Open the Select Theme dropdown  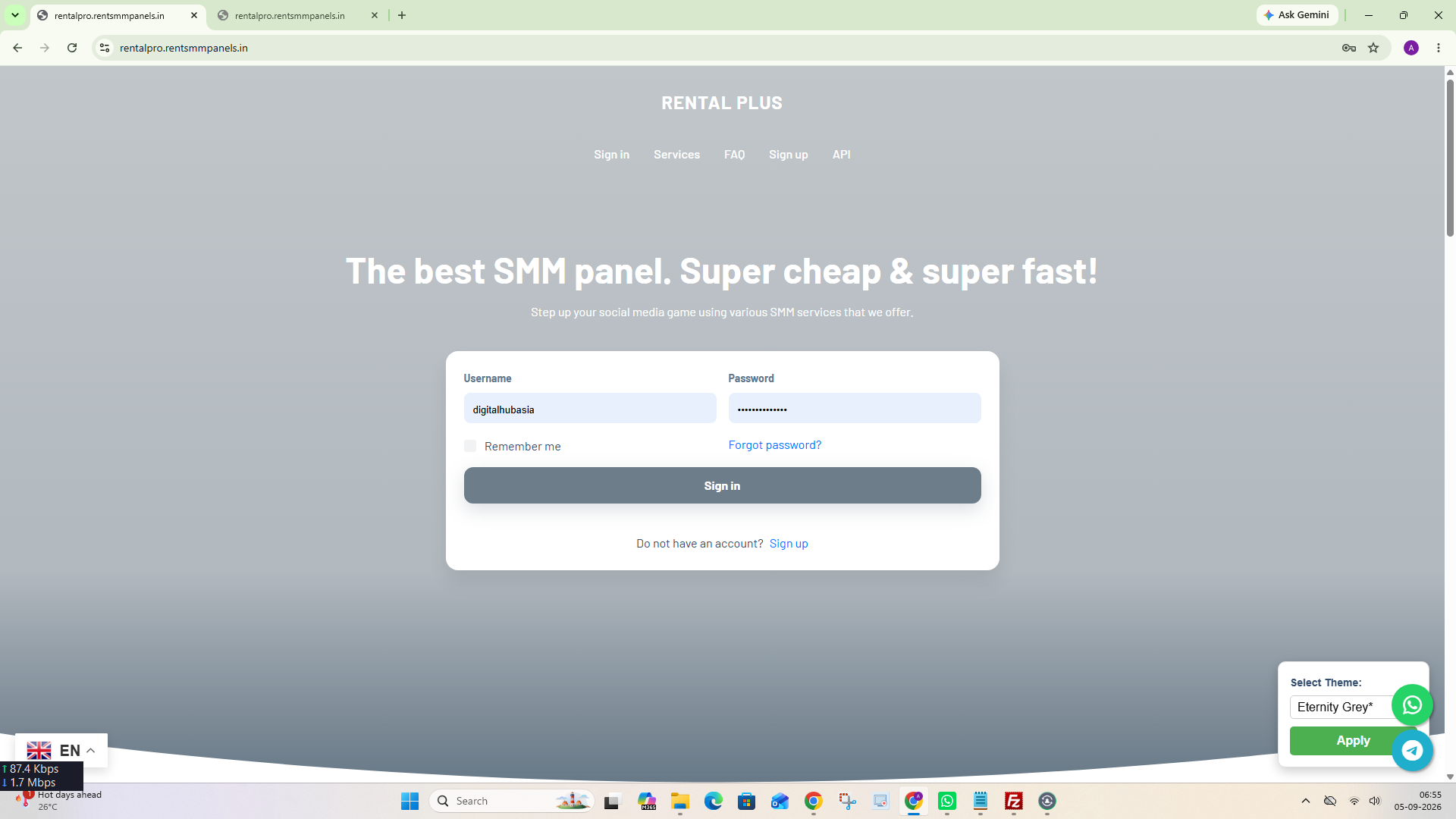point(1341,707)
